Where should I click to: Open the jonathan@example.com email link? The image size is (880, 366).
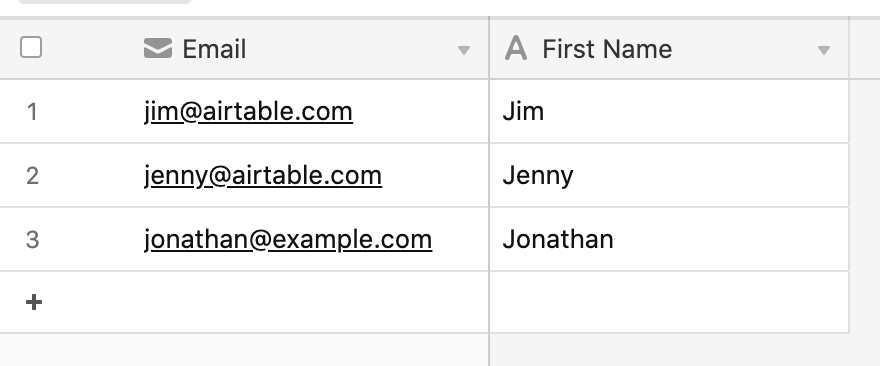[288, 239]
